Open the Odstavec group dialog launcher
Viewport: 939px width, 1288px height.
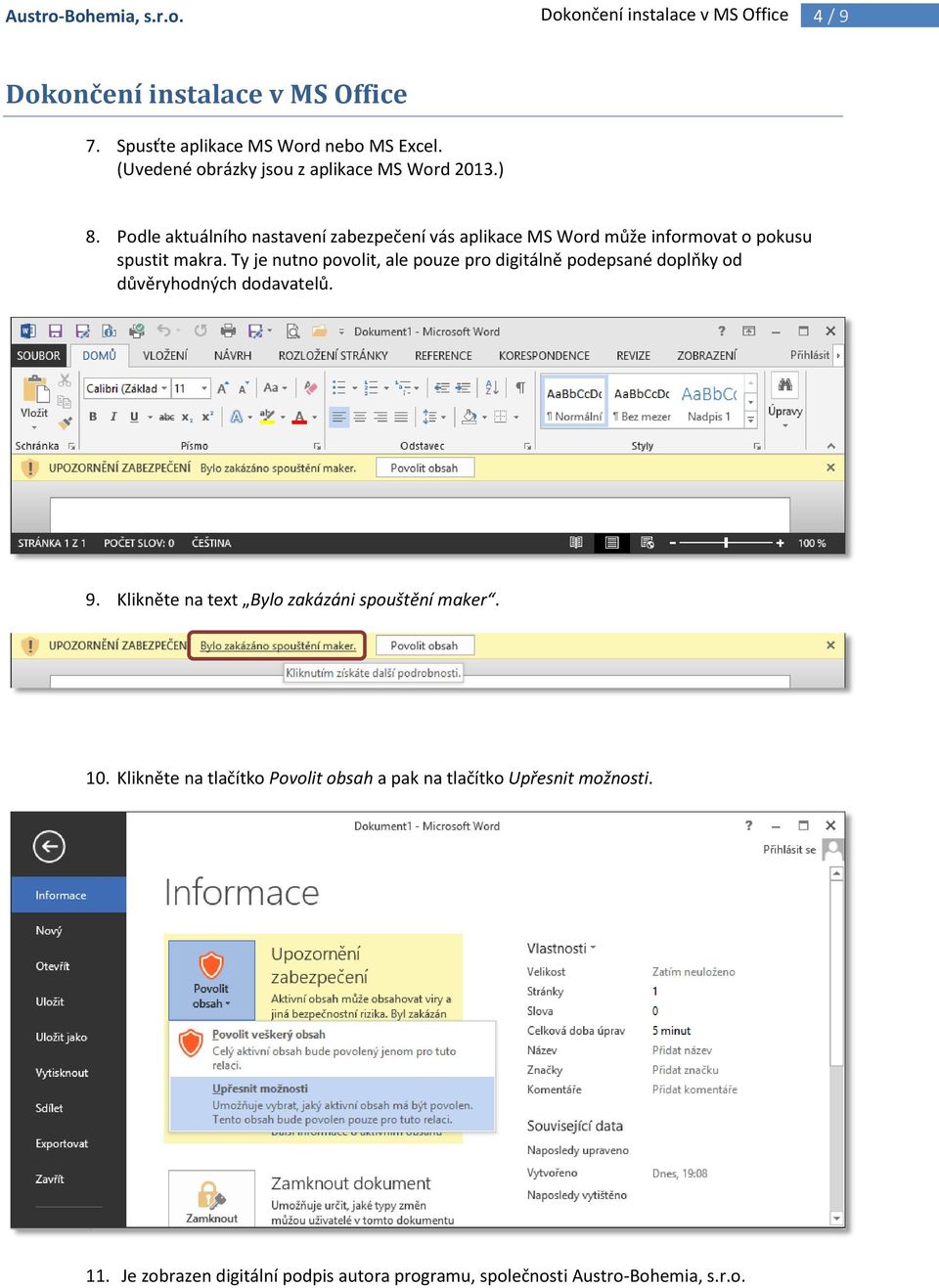coord(528,446)
